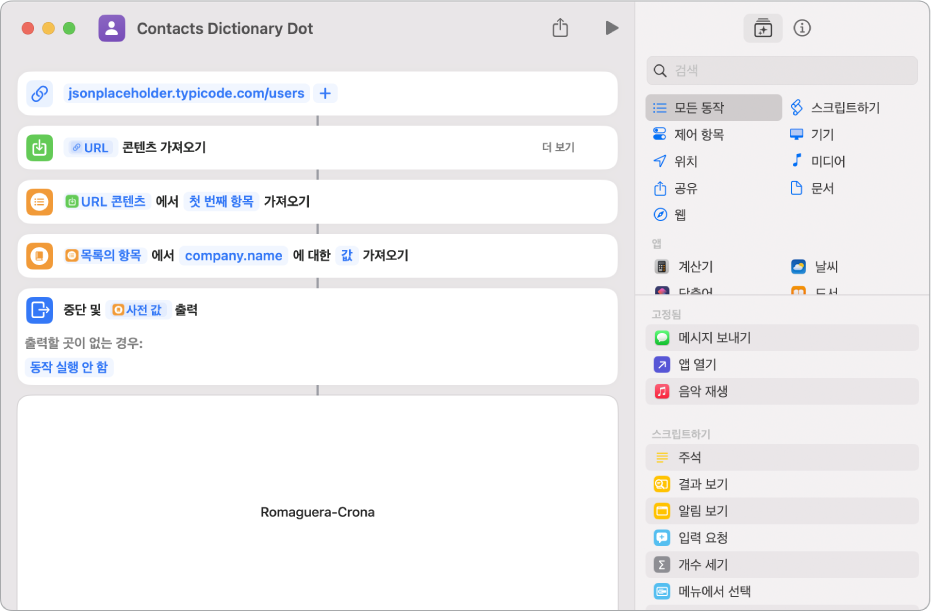This screenshot has height=612, width=931.
Task: Click the URL variable token
Action: (90, 148)
